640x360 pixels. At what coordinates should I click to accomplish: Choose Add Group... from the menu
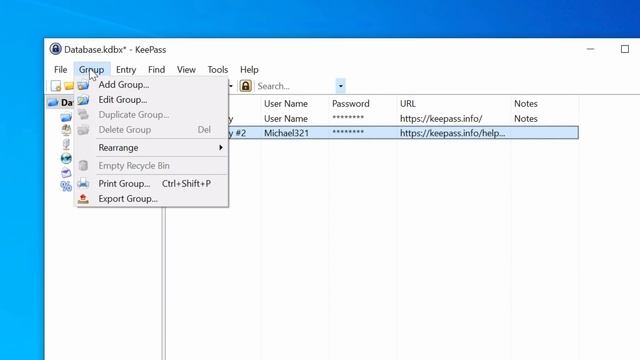(151, 85)
